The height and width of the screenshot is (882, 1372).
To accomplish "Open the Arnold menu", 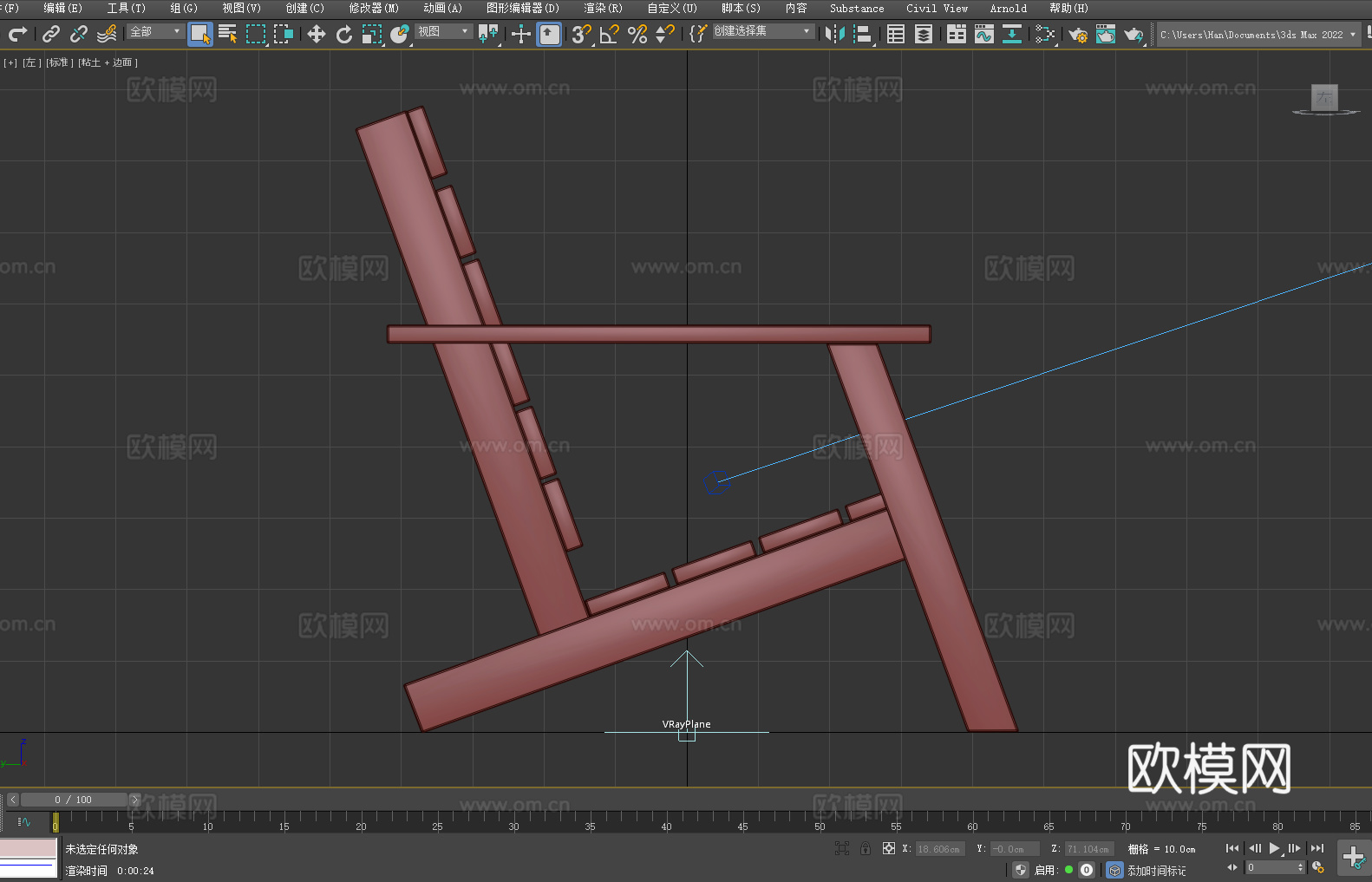I will (1009, 8).
